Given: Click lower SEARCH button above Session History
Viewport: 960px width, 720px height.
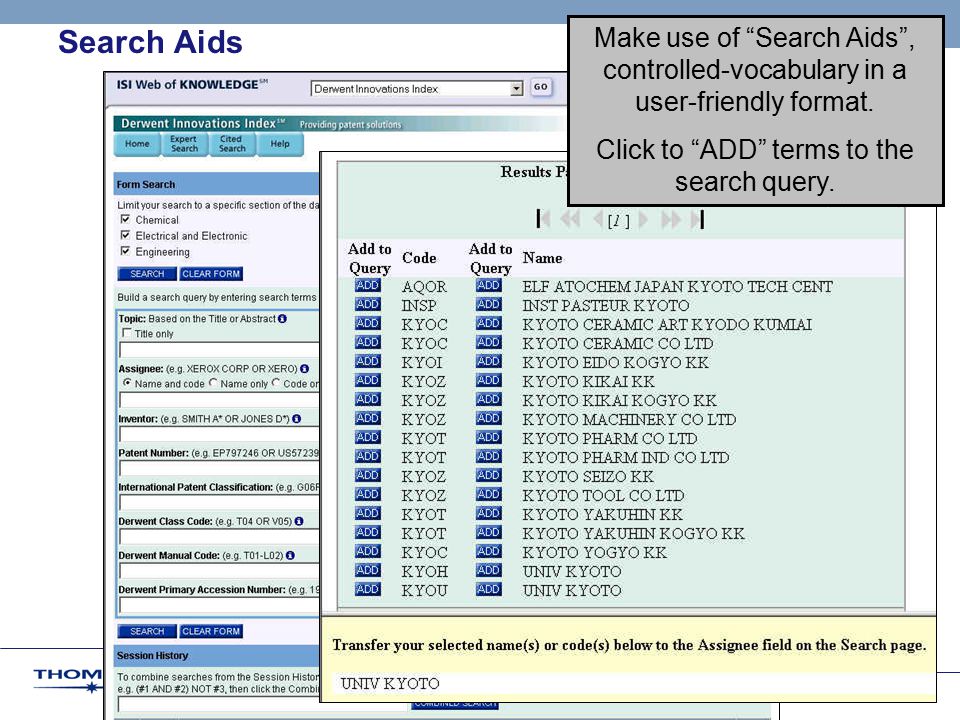Looking at the screenshot, I should click(147, 631).
